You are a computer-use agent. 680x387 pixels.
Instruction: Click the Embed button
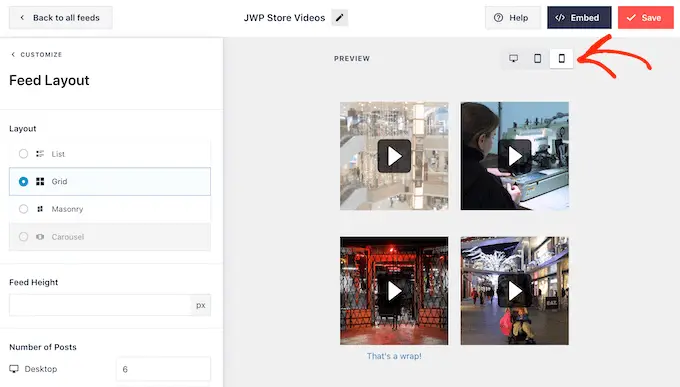point(579,18)
